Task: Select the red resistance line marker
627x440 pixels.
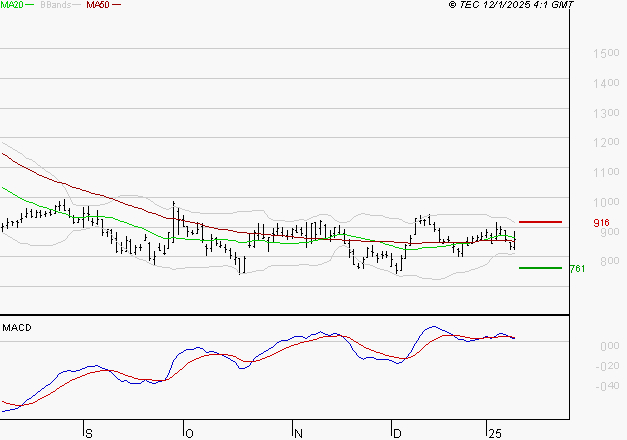Action: tap(540, 222)
